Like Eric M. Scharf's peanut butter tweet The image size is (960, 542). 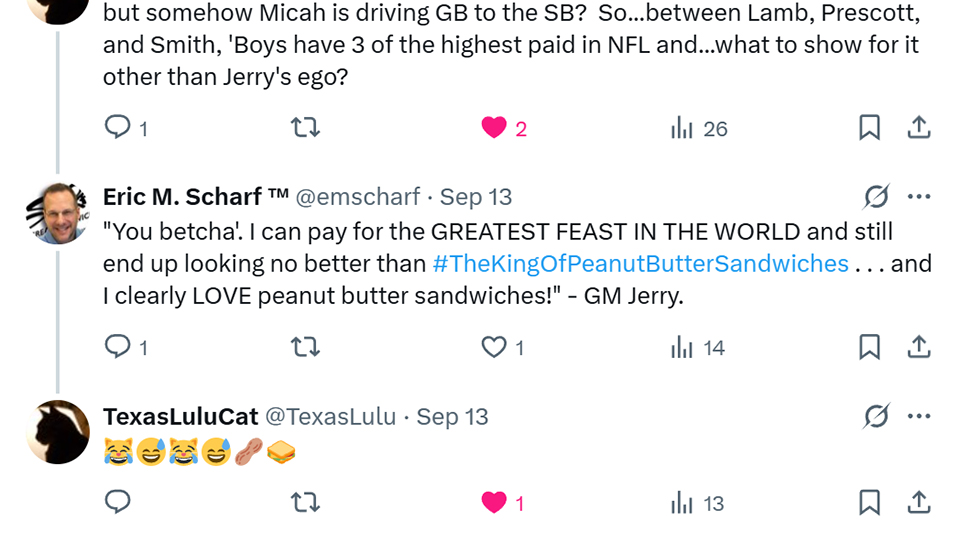(494, 347)
